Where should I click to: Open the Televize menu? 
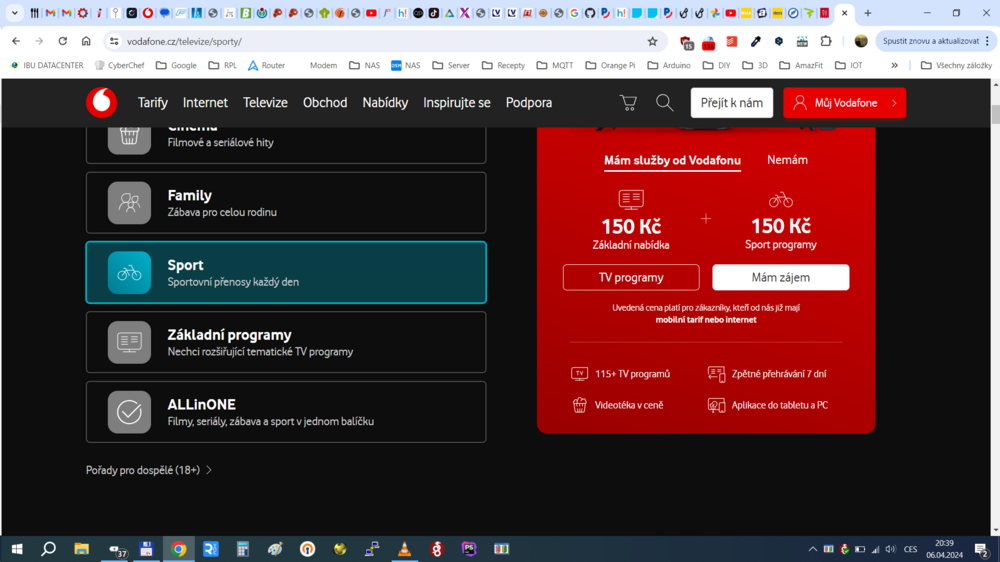coord(265,103)
